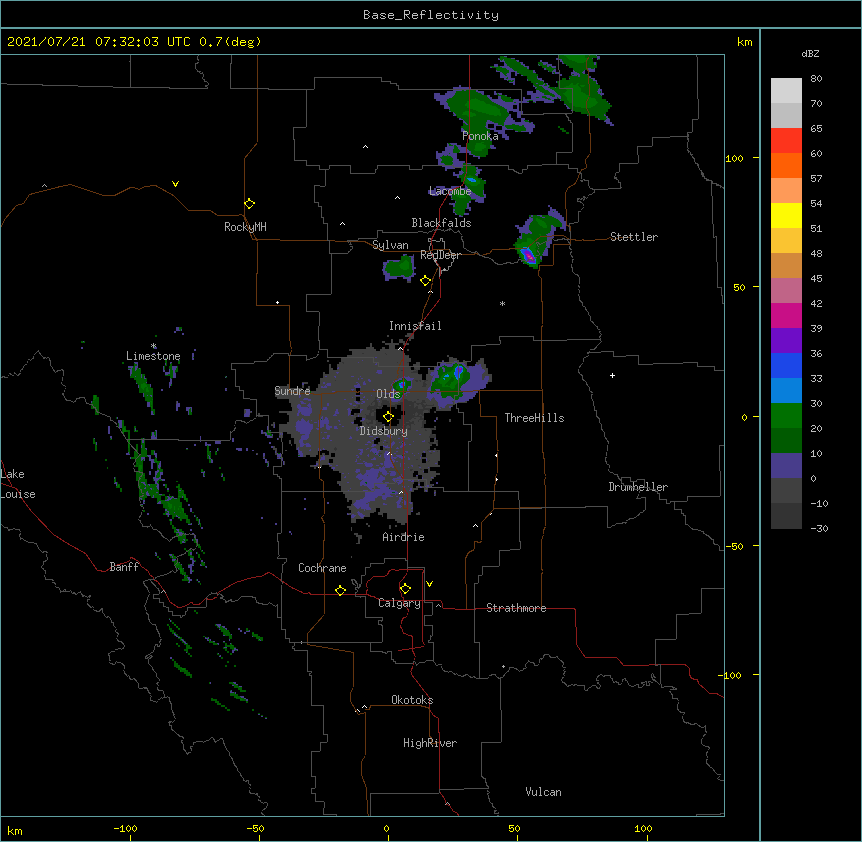Click the slate purple 10 dBZ swatch
The image size is (862, 842).
point(786,466)
